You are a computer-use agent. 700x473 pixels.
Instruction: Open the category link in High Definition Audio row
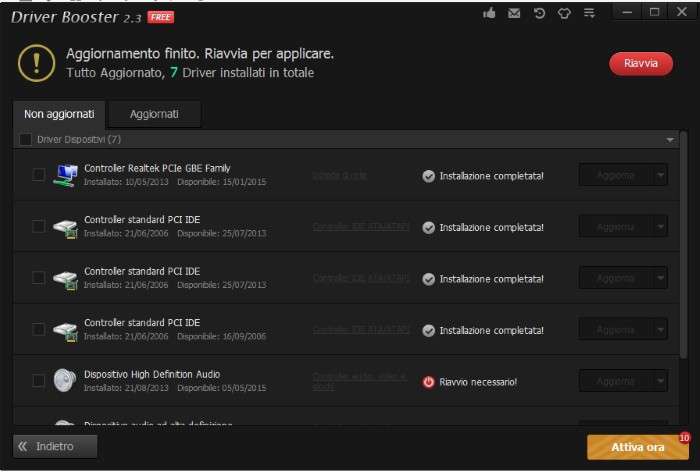360,382
